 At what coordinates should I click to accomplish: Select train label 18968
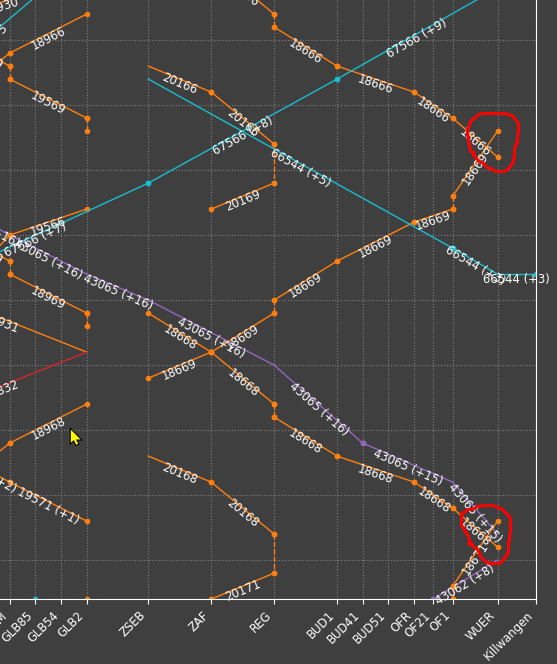[49, 429]
